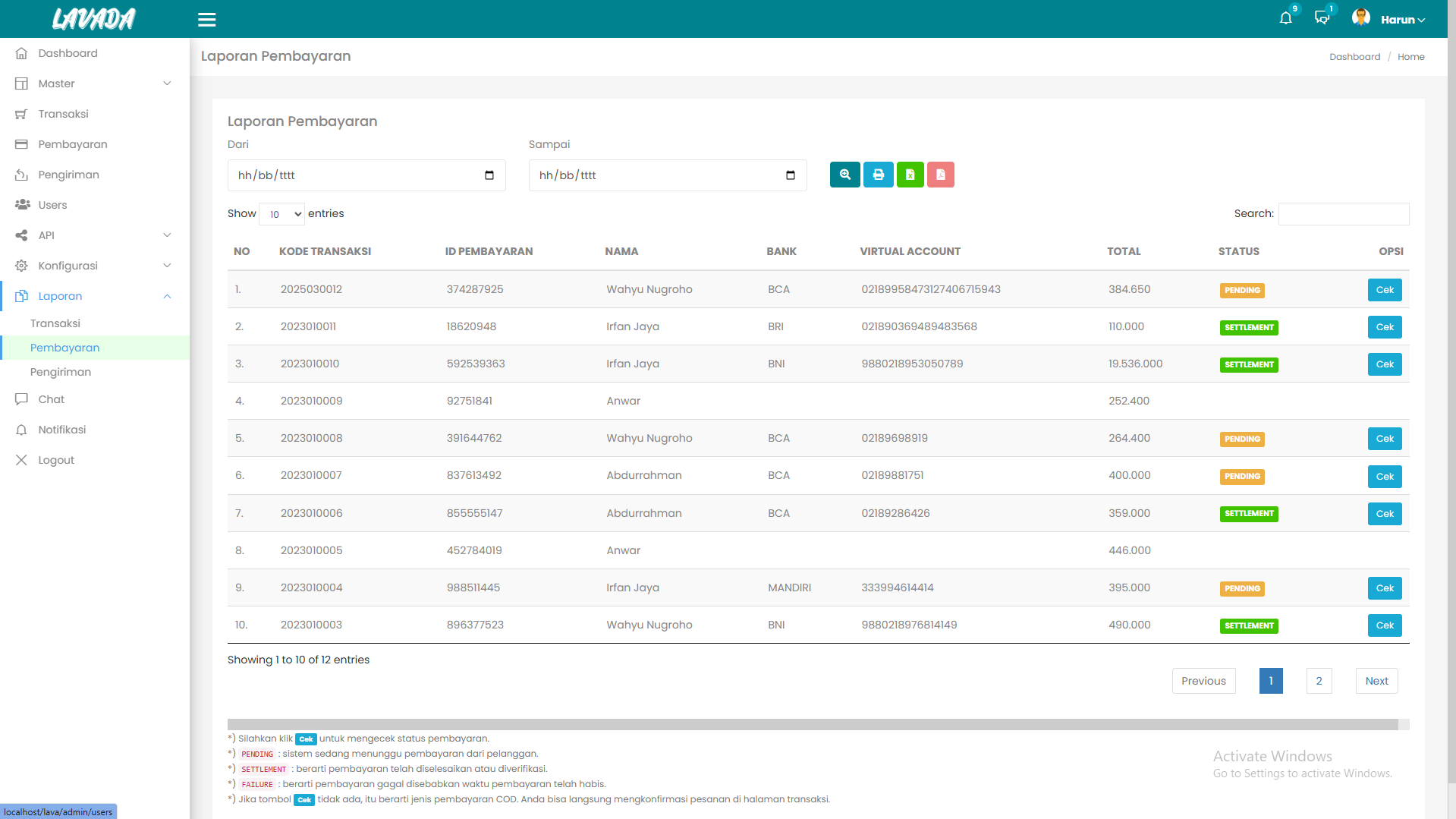Screen dimensions: 1456x819
Task: Open Transaksi under Laporan submenu
Action: 55,323
